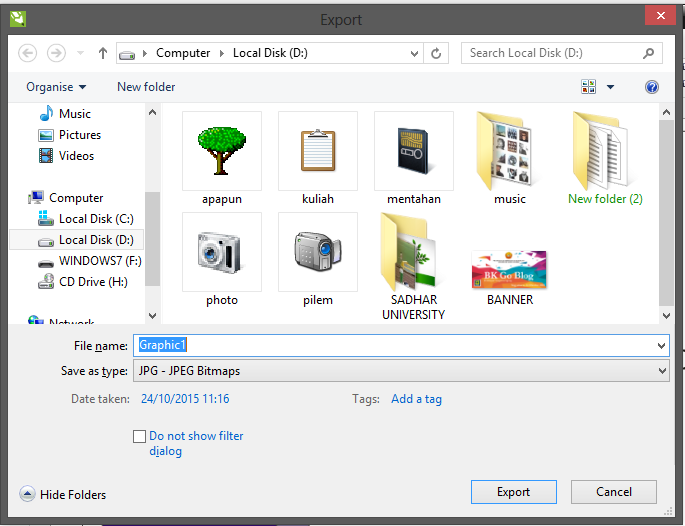Viewport: 685px width, 526px height.
Task: Open the photo camera folder
Action: (x=221, y=251)
